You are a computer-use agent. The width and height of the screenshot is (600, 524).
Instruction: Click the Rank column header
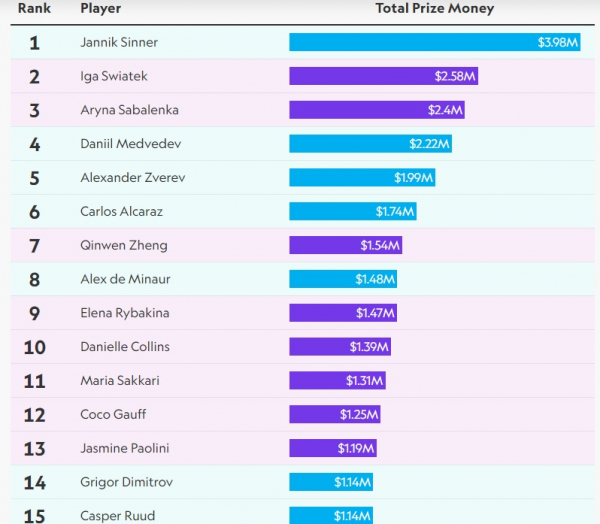tap(34, 9)
